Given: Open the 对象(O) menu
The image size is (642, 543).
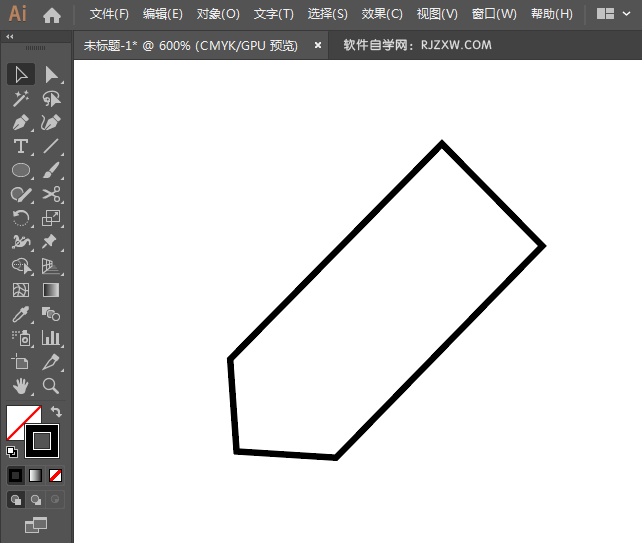Looking at the screenshot, I should (218, 14).
